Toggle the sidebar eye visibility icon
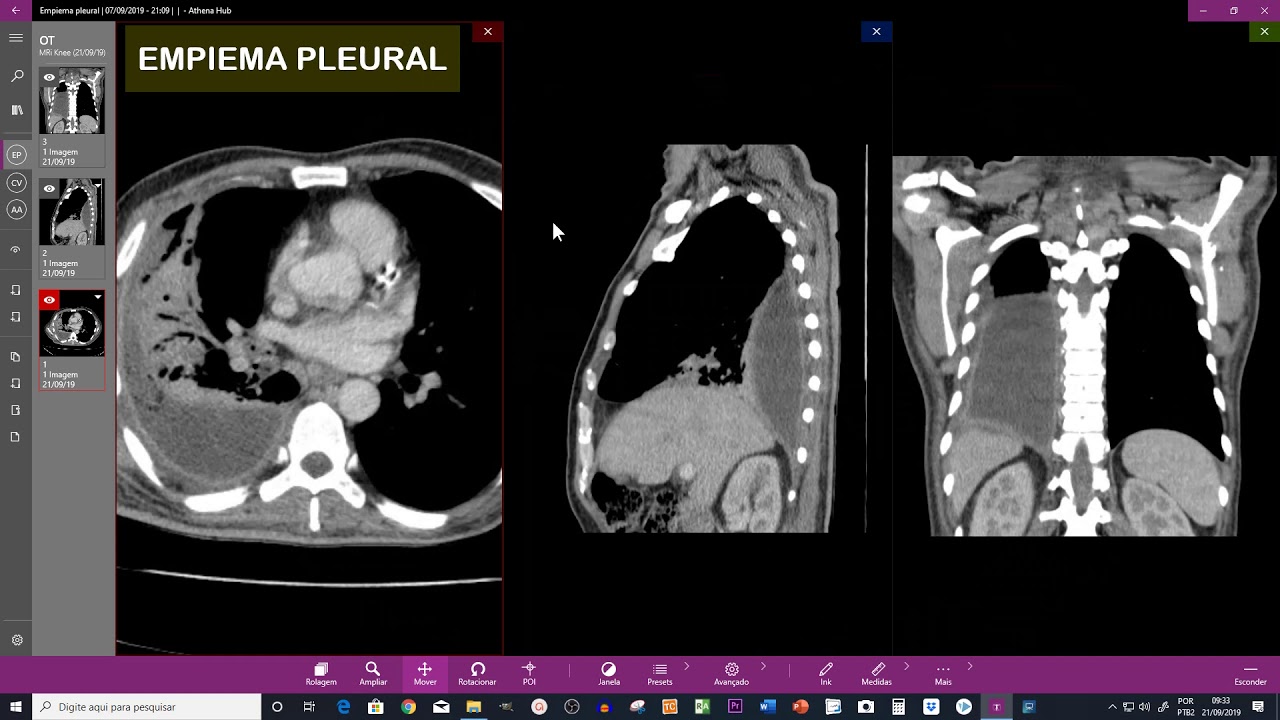 16,250
